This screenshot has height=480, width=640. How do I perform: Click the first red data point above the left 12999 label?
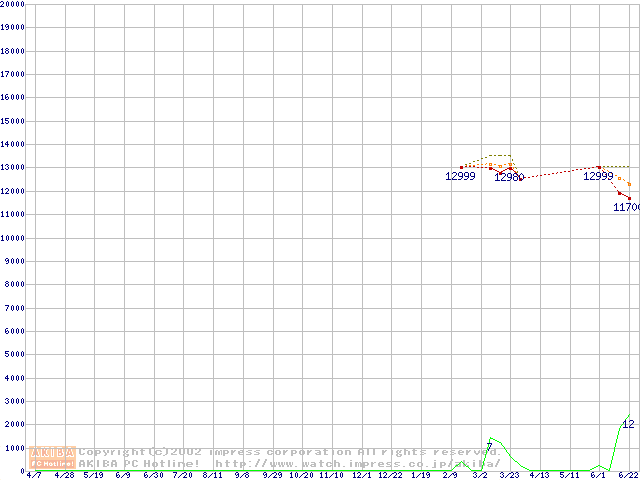point(461,167)
